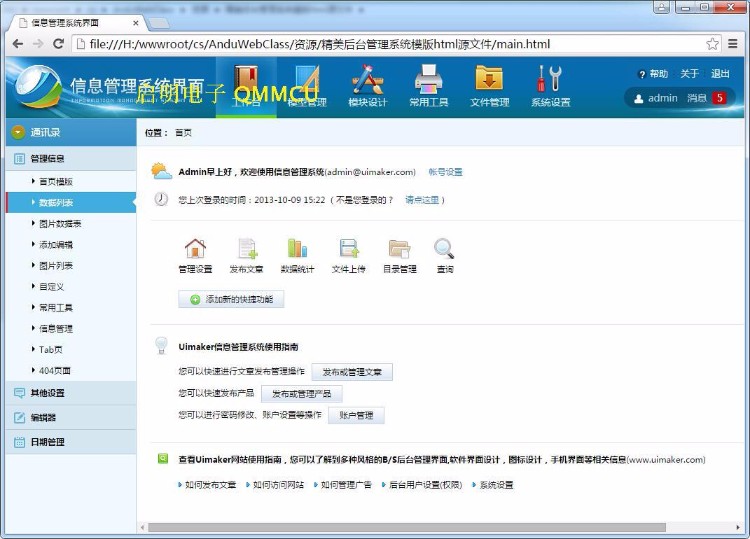Click the globe logo of 信息管理系统界面
750x539 pixels.
[x=38, y=88]
